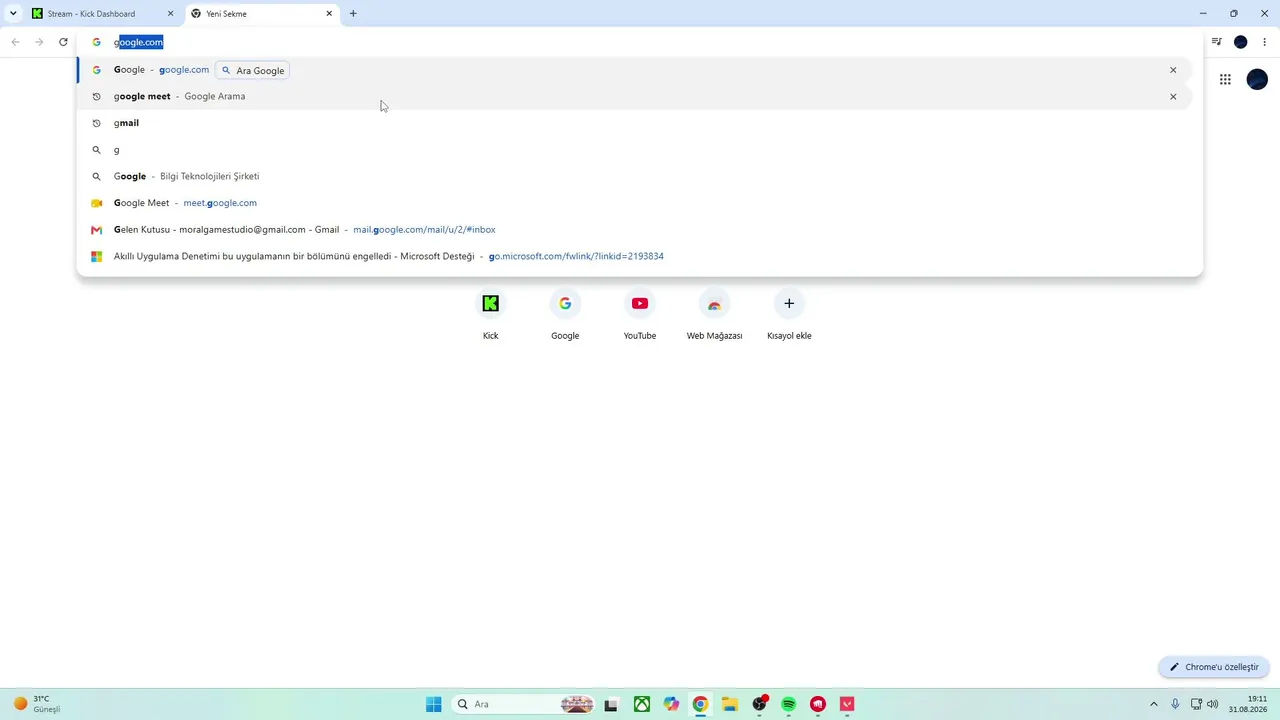
Task: Close the Yeni Sekme tab
Action: pyautogui.click(x=329, y=14)
